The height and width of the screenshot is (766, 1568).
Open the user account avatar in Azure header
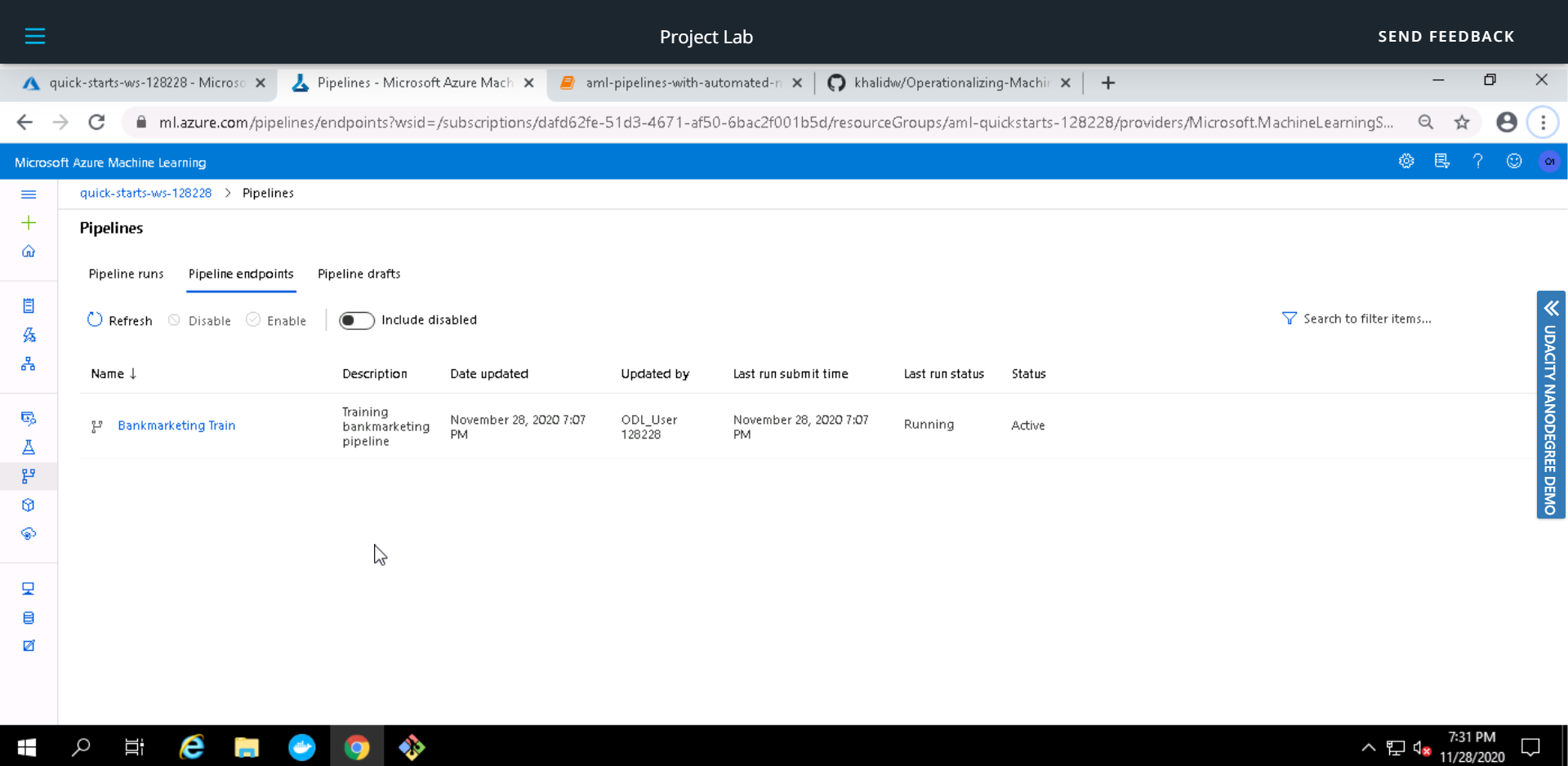1549,162
